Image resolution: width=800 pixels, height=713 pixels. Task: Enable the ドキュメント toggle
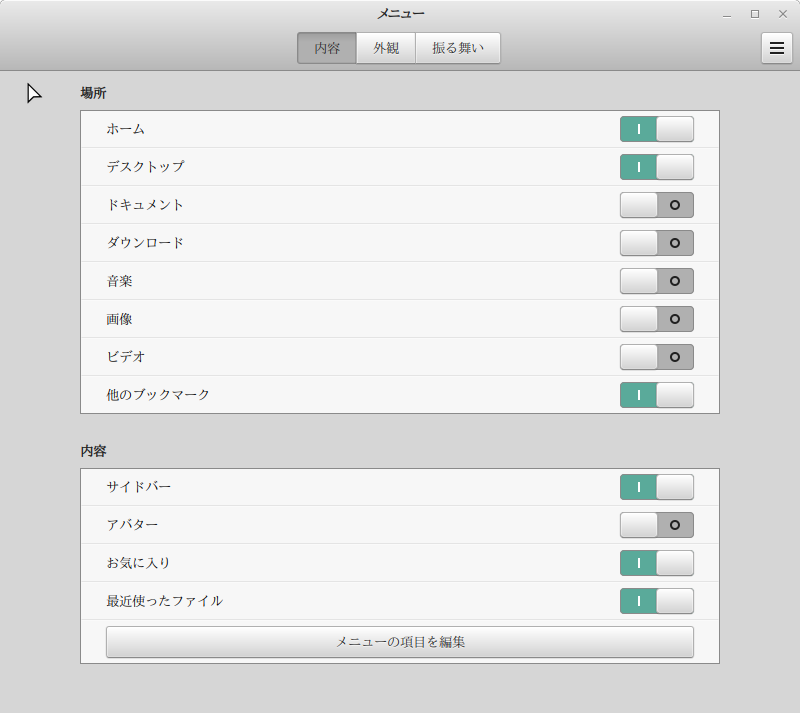point(656,205)
